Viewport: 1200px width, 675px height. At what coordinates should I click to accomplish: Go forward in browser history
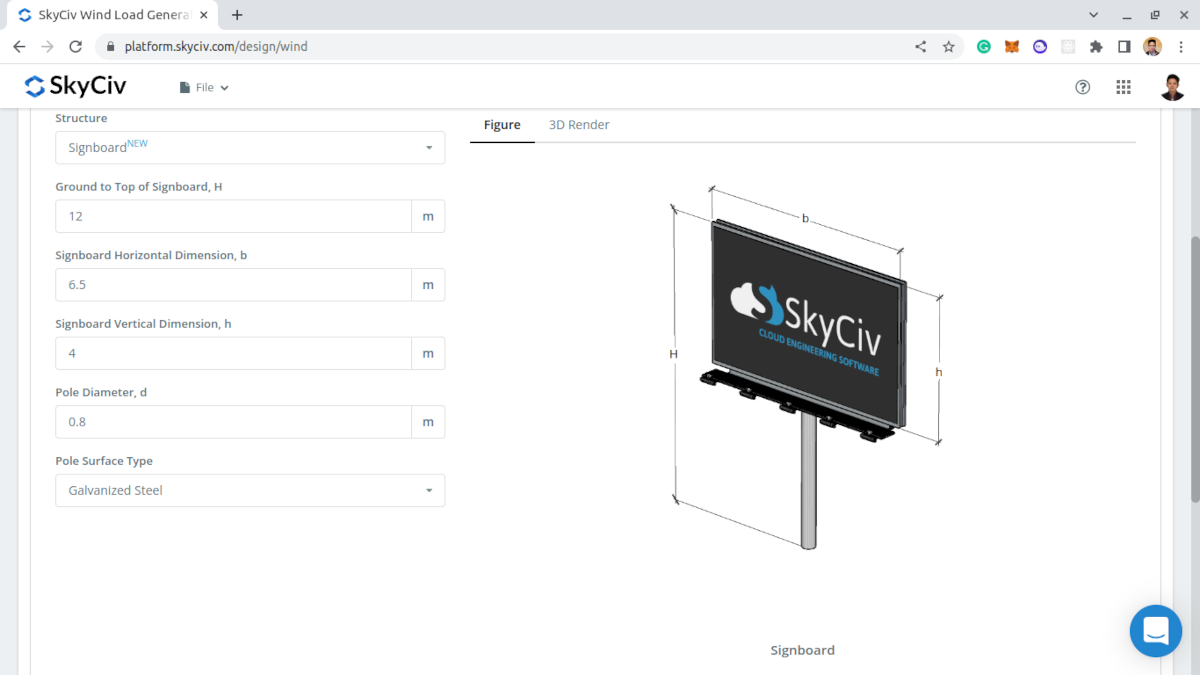(x=47, y=46)
